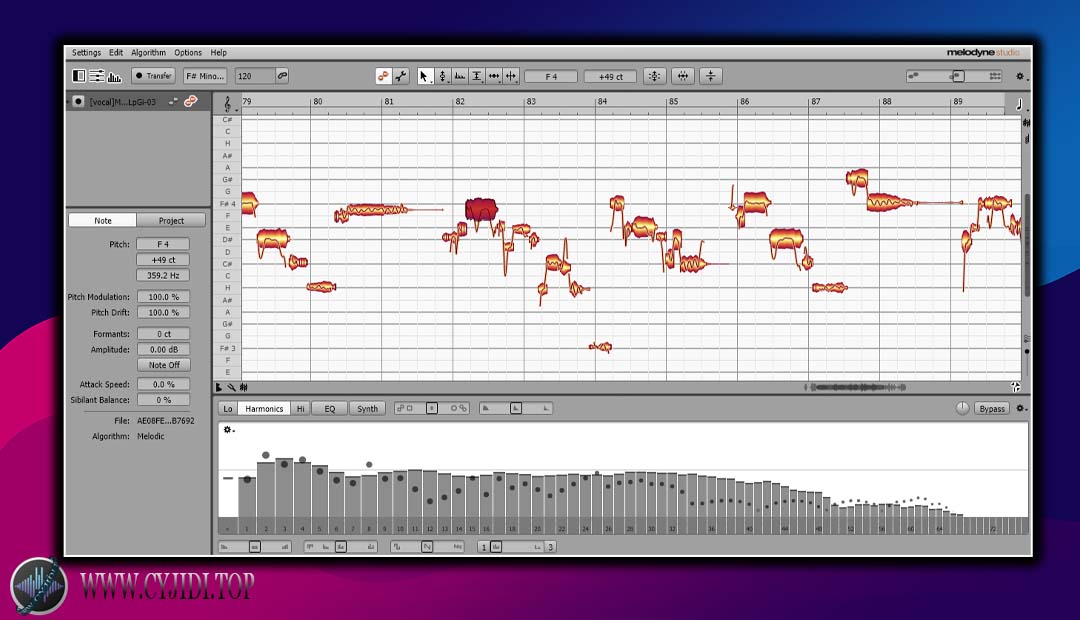This screenshot has width=1080, height=620.
Task: Toggle the track pane view icon
Action: pos(79,76)
